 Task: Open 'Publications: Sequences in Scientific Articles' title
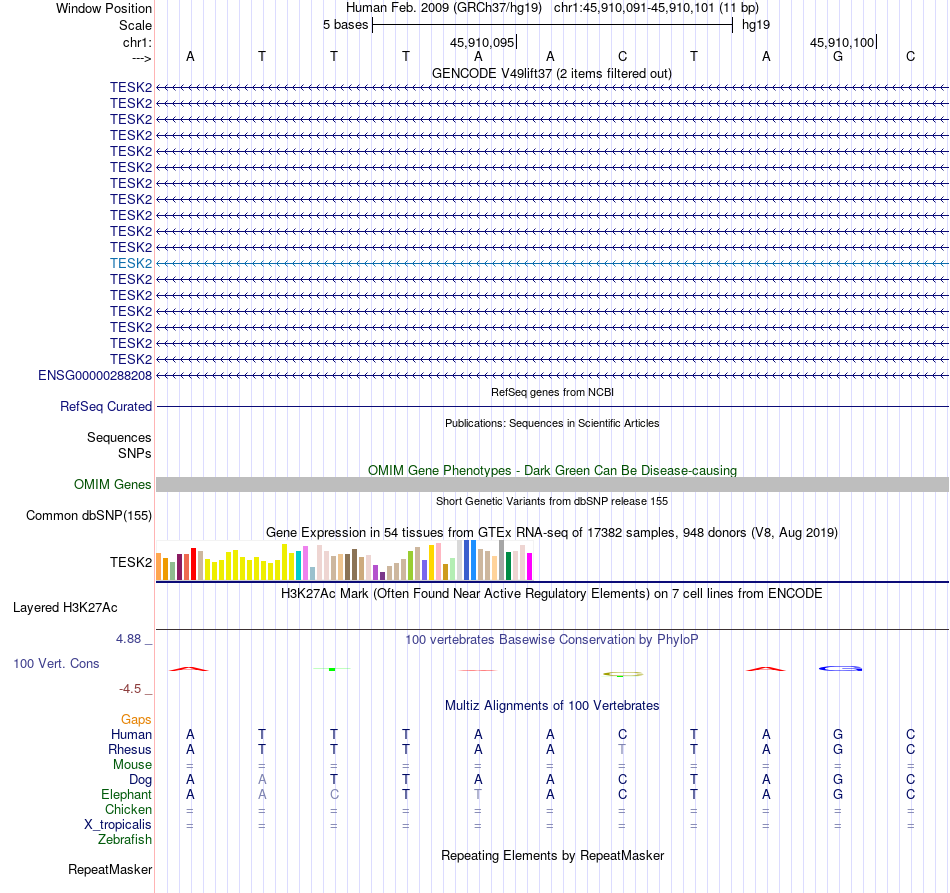552,423
